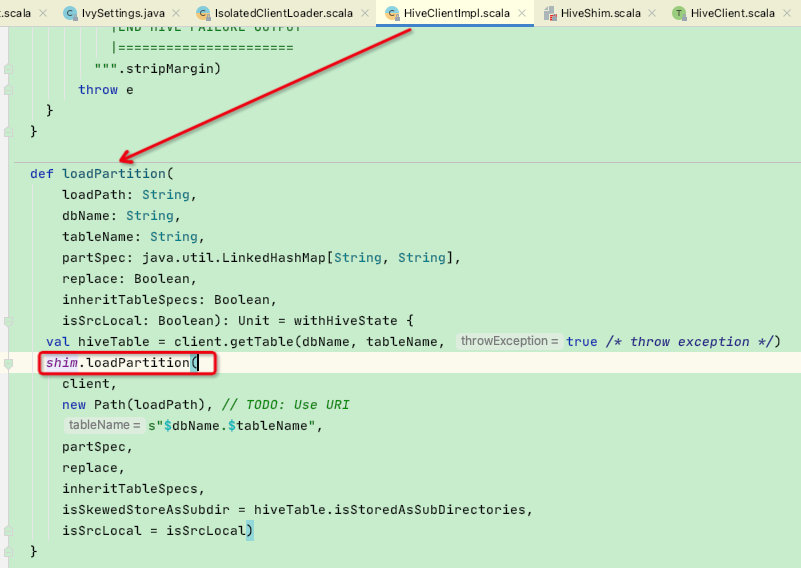Image resolution: width=801 pixels, height=568 pixels.
Task: Switch to the IvySettings.java tab
Action: (123, 13)
